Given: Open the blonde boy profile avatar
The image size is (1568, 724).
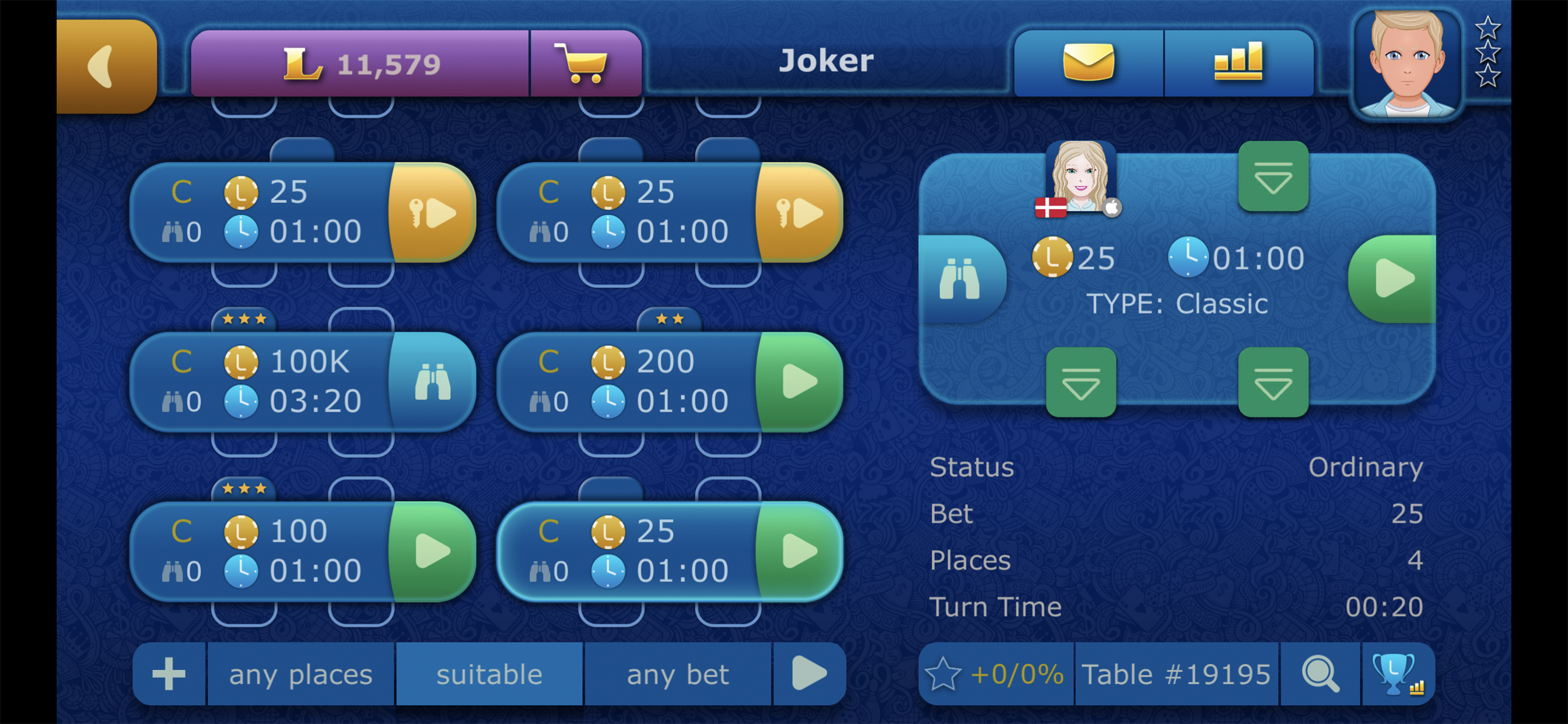Looking at the screenshot, I should tap(1406, 64).
